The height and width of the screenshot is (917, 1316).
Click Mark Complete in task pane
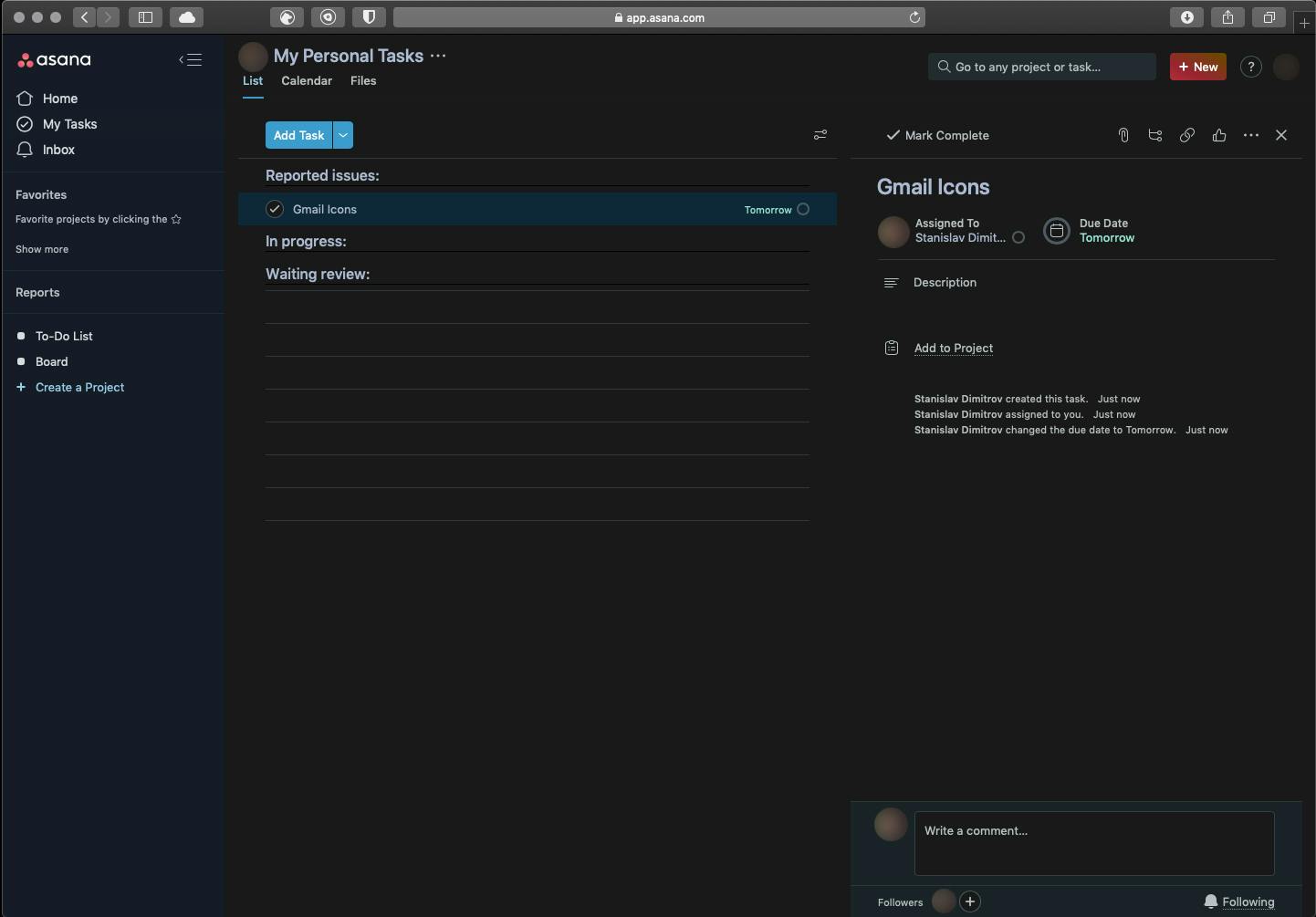(938, 135)
